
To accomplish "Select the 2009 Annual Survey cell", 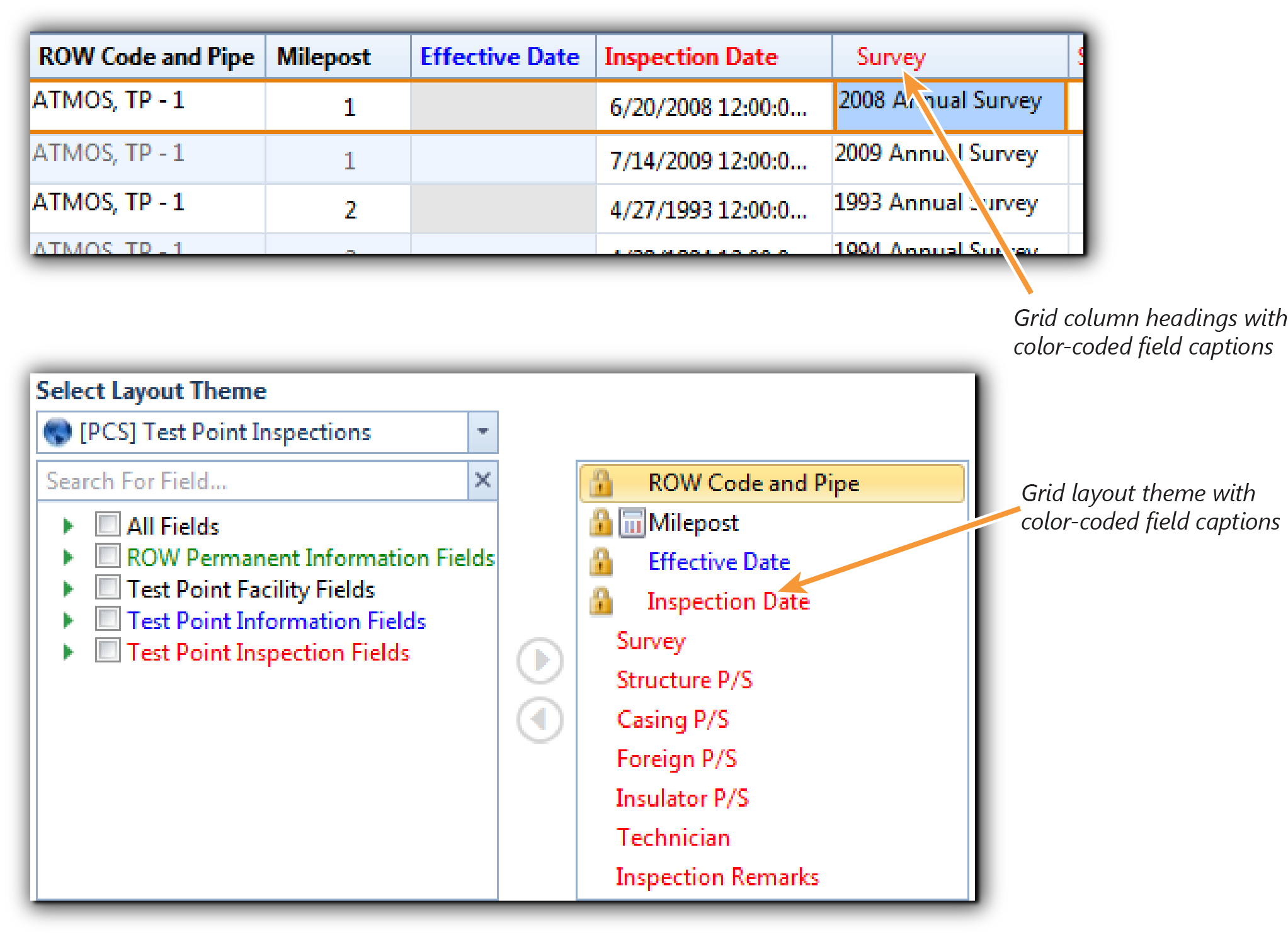I will (950, 159).
